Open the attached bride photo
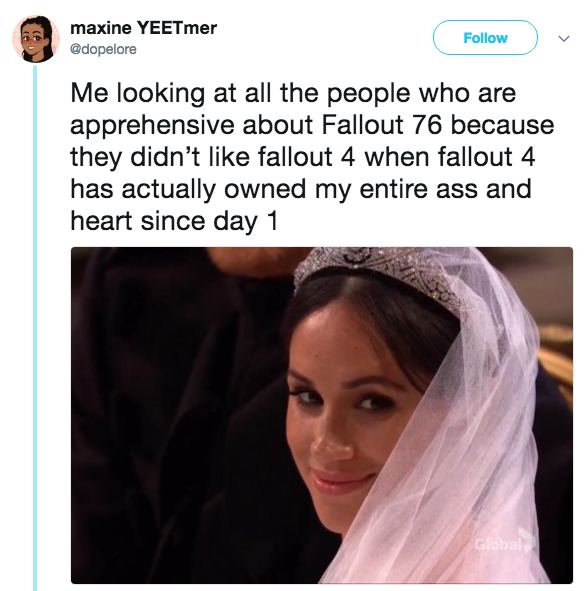The width and height of the screenshot is (584, 591). [x=322, y=415]
